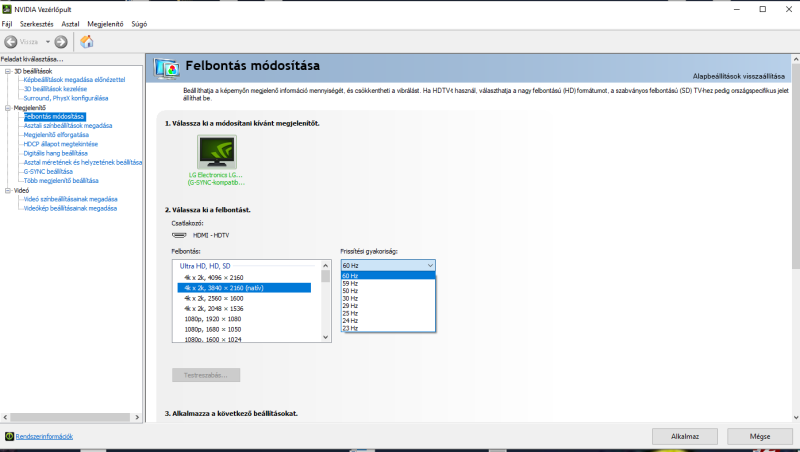Pick 25 Hz from the refresh list
This screenshot has width=800, height=452.
388,313
